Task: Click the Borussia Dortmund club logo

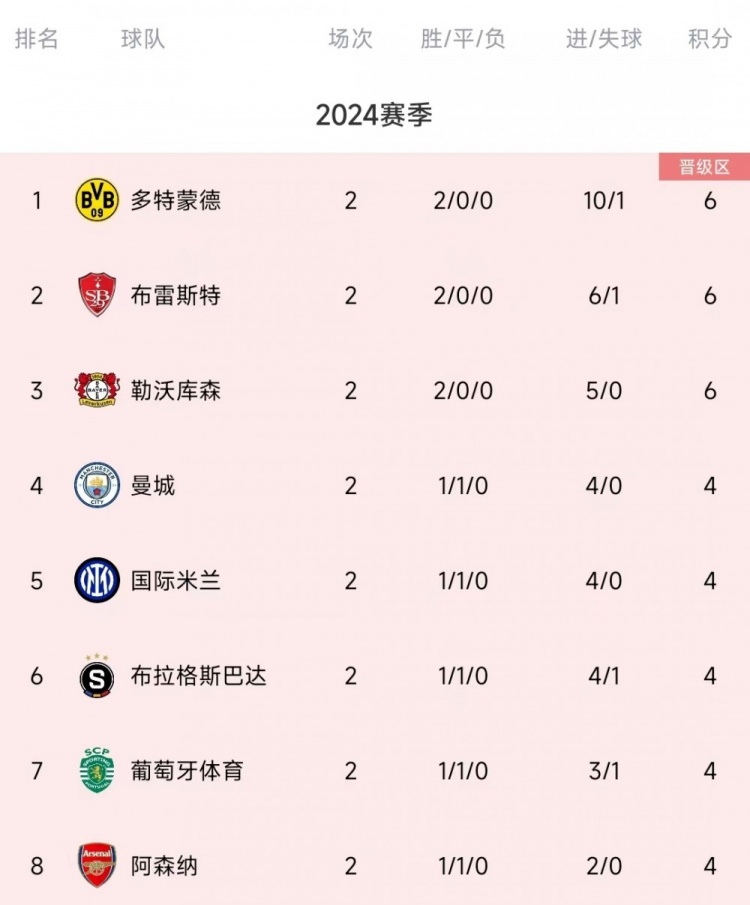Action: (97, 200)
